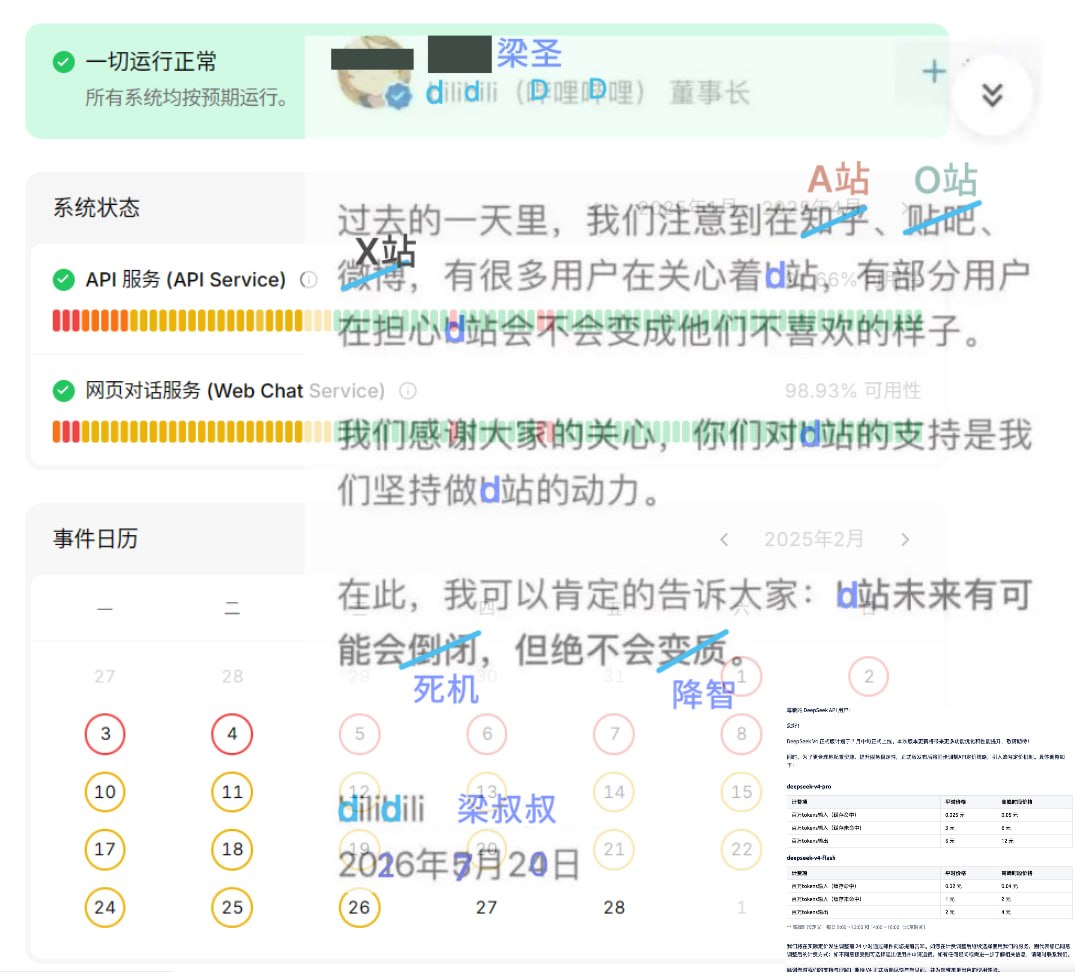Image resolution: width=1076 pixels, height=972 pixels.
Task: Click the blue plus icon at the top
Action: 933,71
